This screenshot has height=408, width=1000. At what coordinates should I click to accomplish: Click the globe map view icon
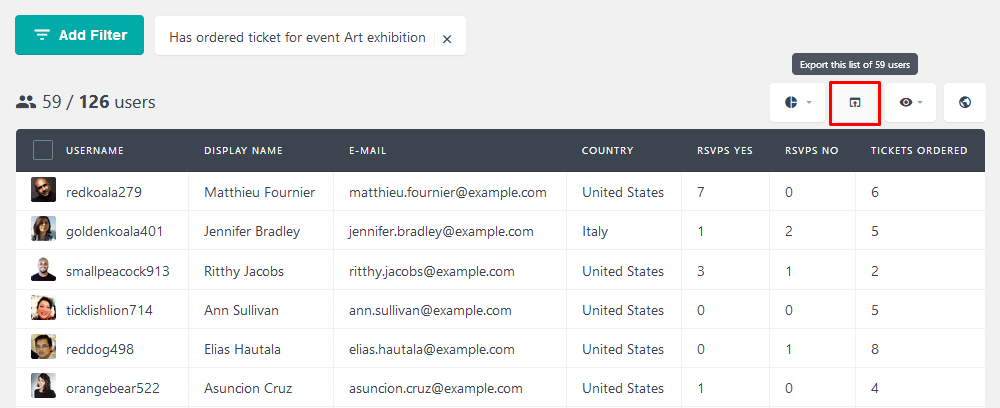coord(965,103)
